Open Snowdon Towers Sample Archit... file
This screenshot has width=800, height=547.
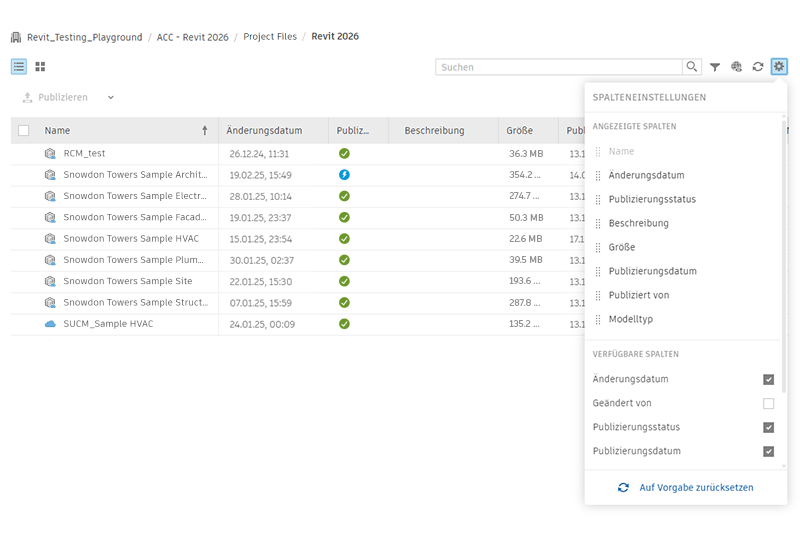pyautogui.click(x=135, y=175)
